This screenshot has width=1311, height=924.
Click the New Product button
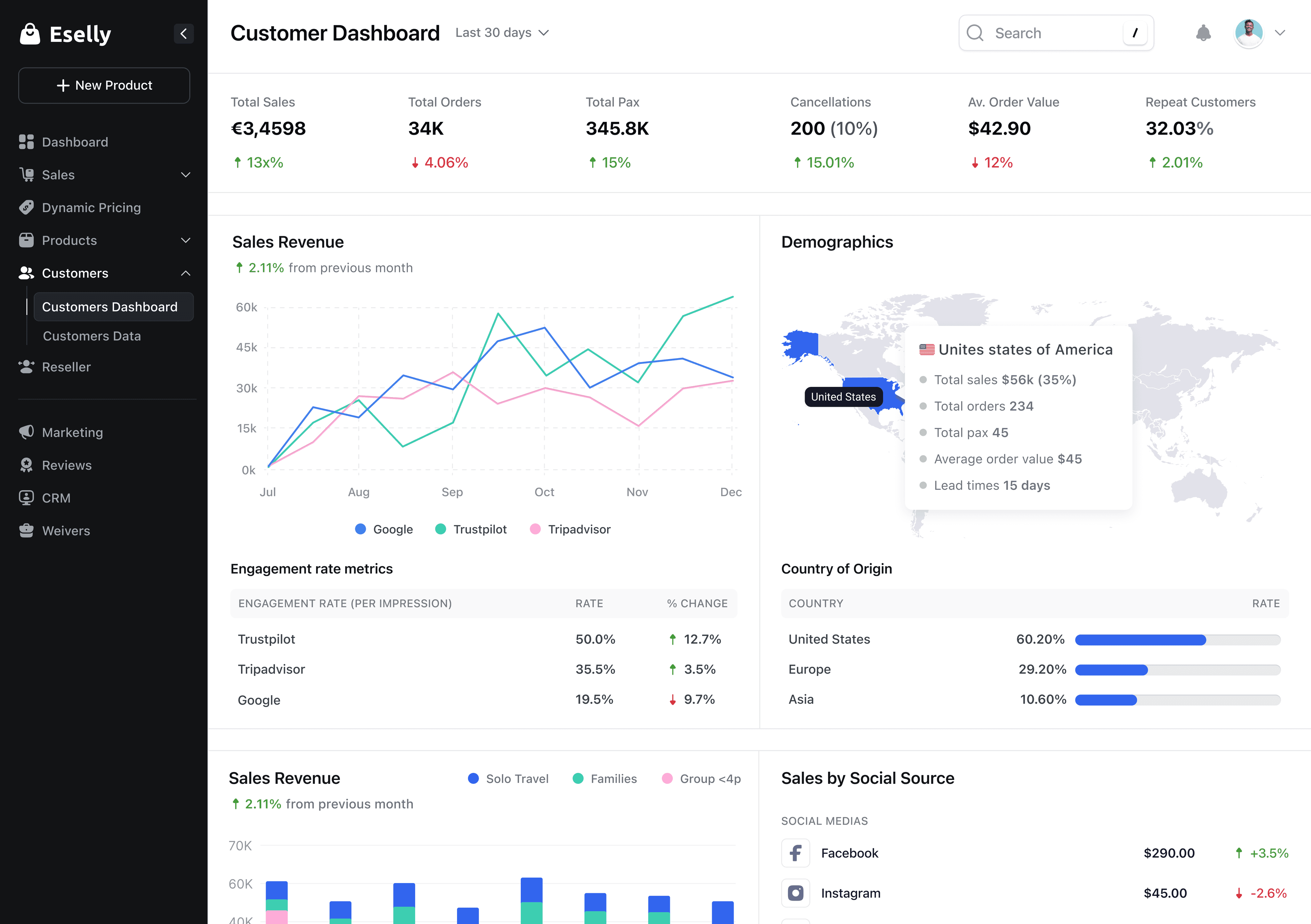(x=104, y=86)
